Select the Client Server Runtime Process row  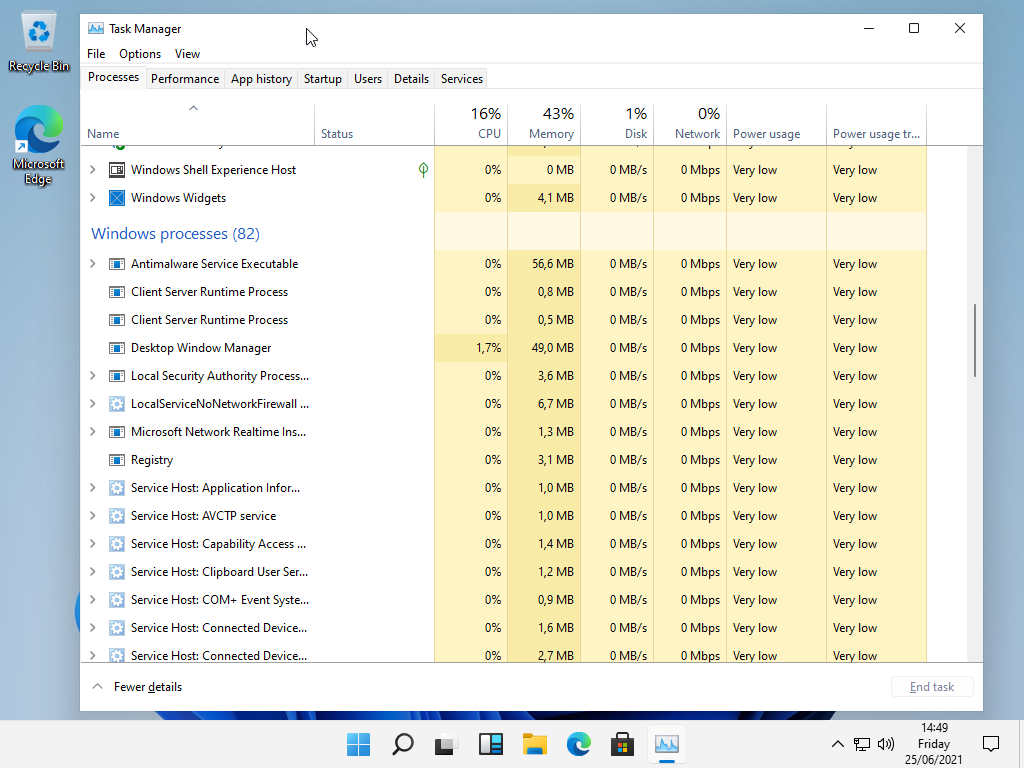click(209, 292)
